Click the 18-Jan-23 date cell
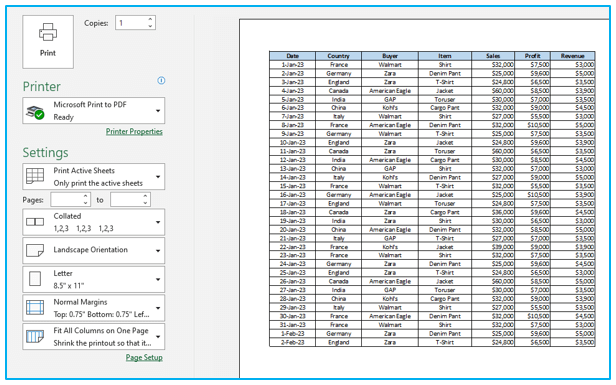 (293, 212)
